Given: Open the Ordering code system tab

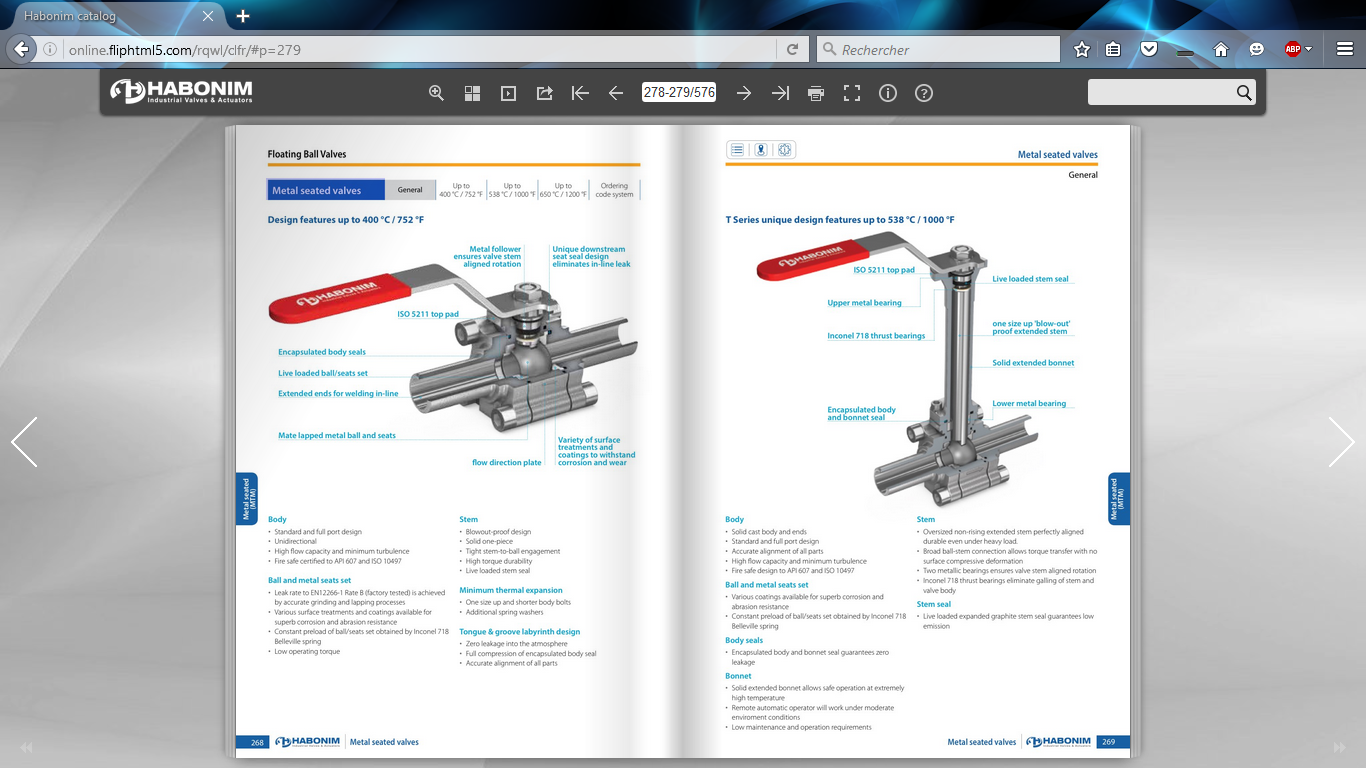Looking at the screenshot, I should [614, 190].
